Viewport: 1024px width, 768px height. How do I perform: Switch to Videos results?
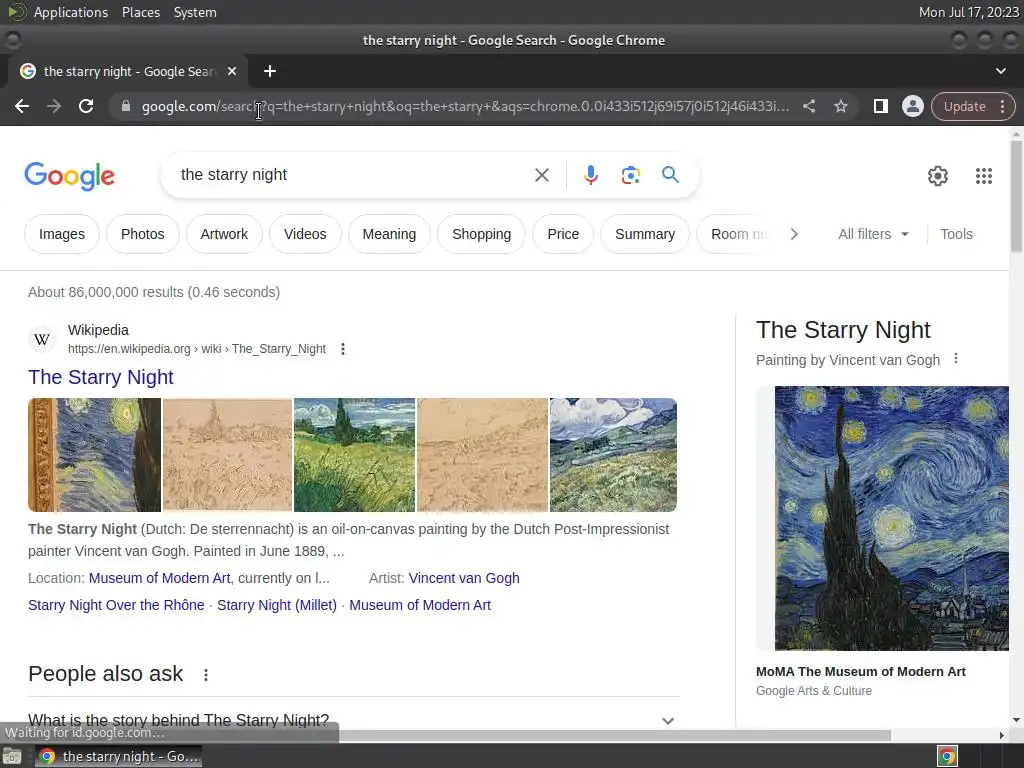(x=305, y=234)
